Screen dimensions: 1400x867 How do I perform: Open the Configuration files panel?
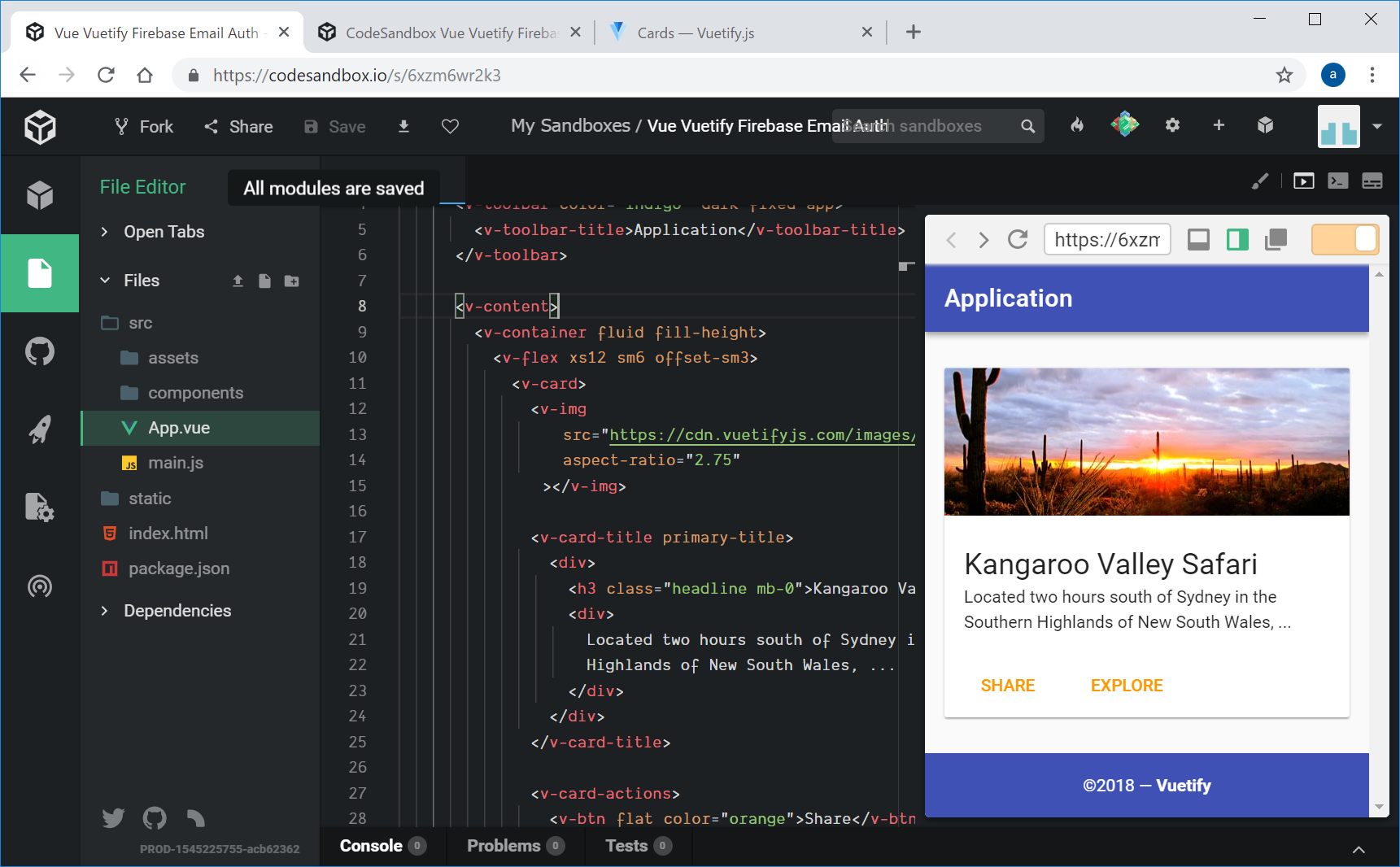[x=40, y=508]
